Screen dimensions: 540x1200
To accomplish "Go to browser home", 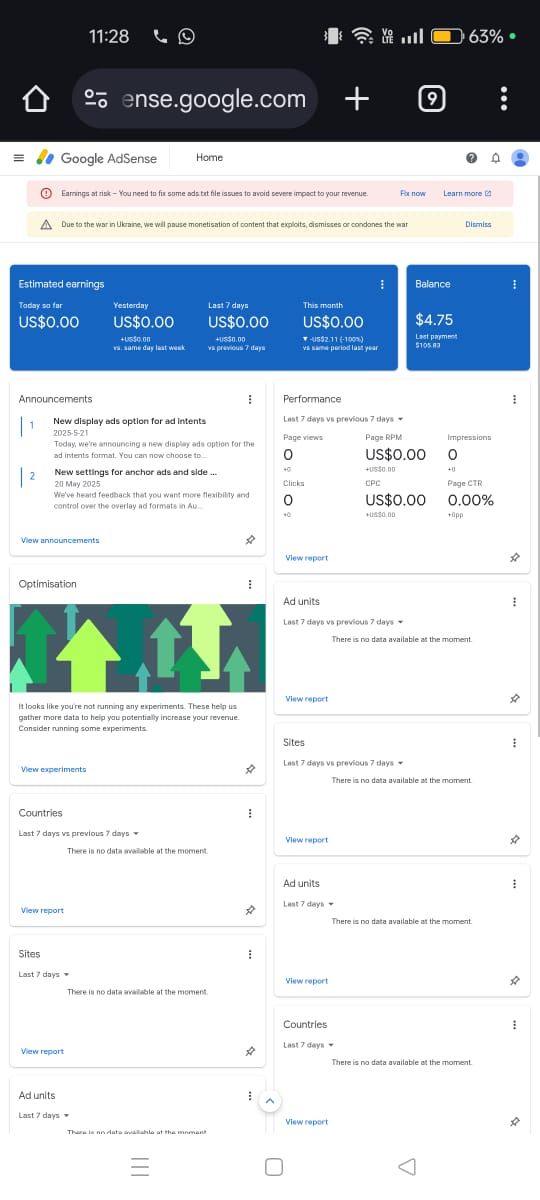I will click(x=36, y=99).
